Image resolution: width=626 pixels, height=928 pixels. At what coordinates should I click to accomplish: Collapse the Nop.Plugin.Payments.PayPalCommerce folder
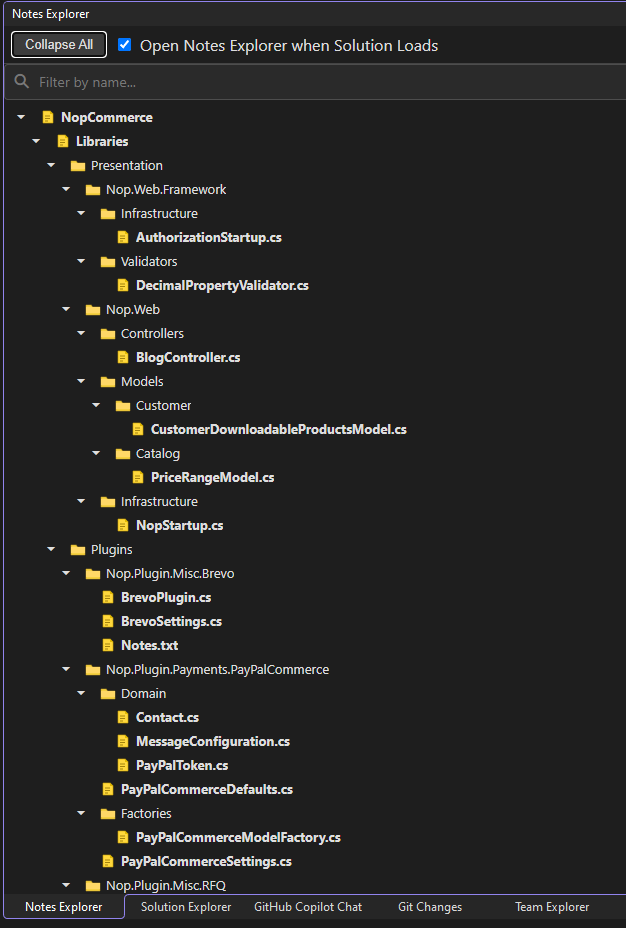(66, 669)
